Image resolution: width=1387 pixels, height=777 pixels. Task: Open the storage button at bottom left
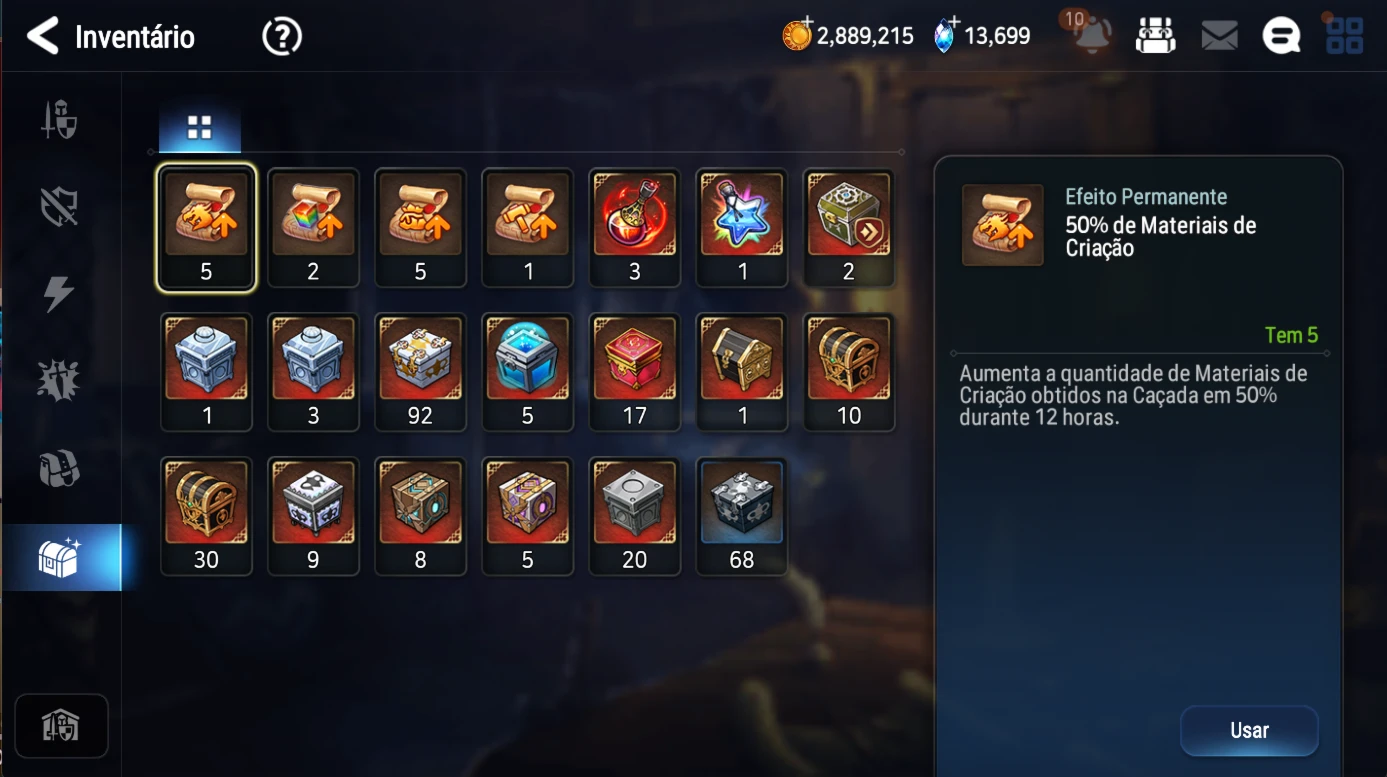tap(61, 726)
